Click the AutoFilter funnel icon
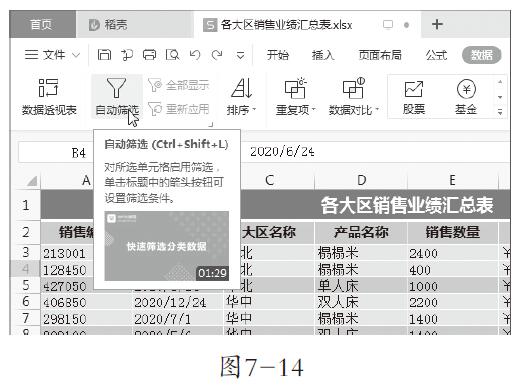Screen dimensions: 520x388 [x=116, y=88]
